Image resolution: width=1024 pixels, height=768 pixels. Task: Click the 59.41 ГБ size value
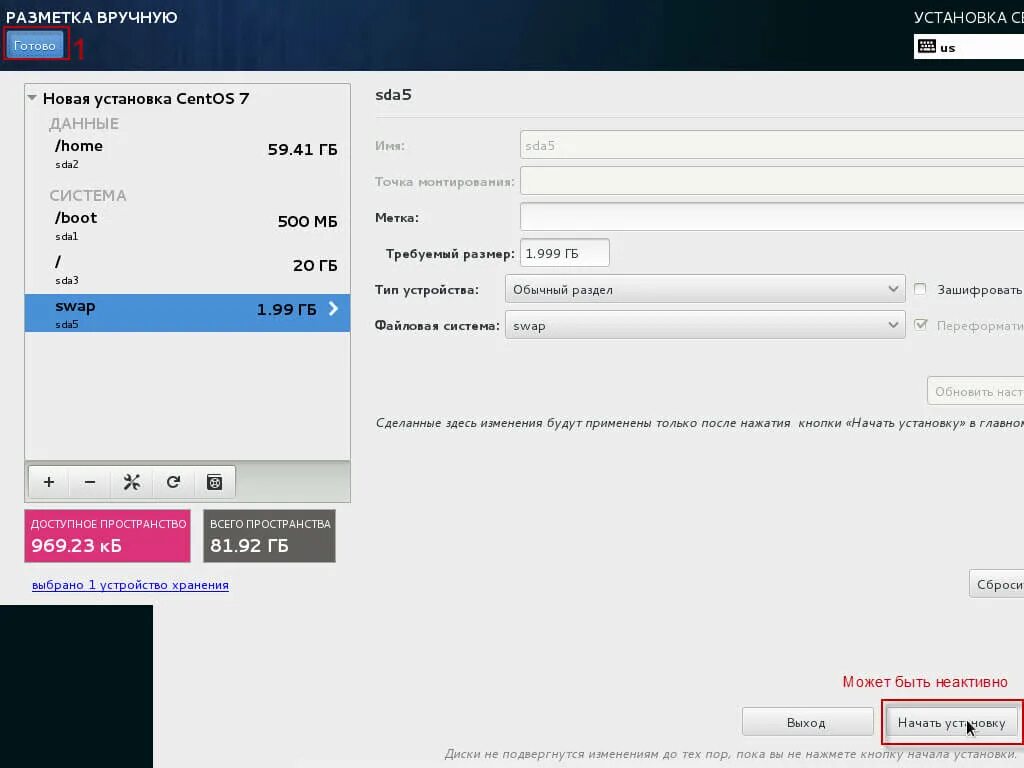coord(302,150)
